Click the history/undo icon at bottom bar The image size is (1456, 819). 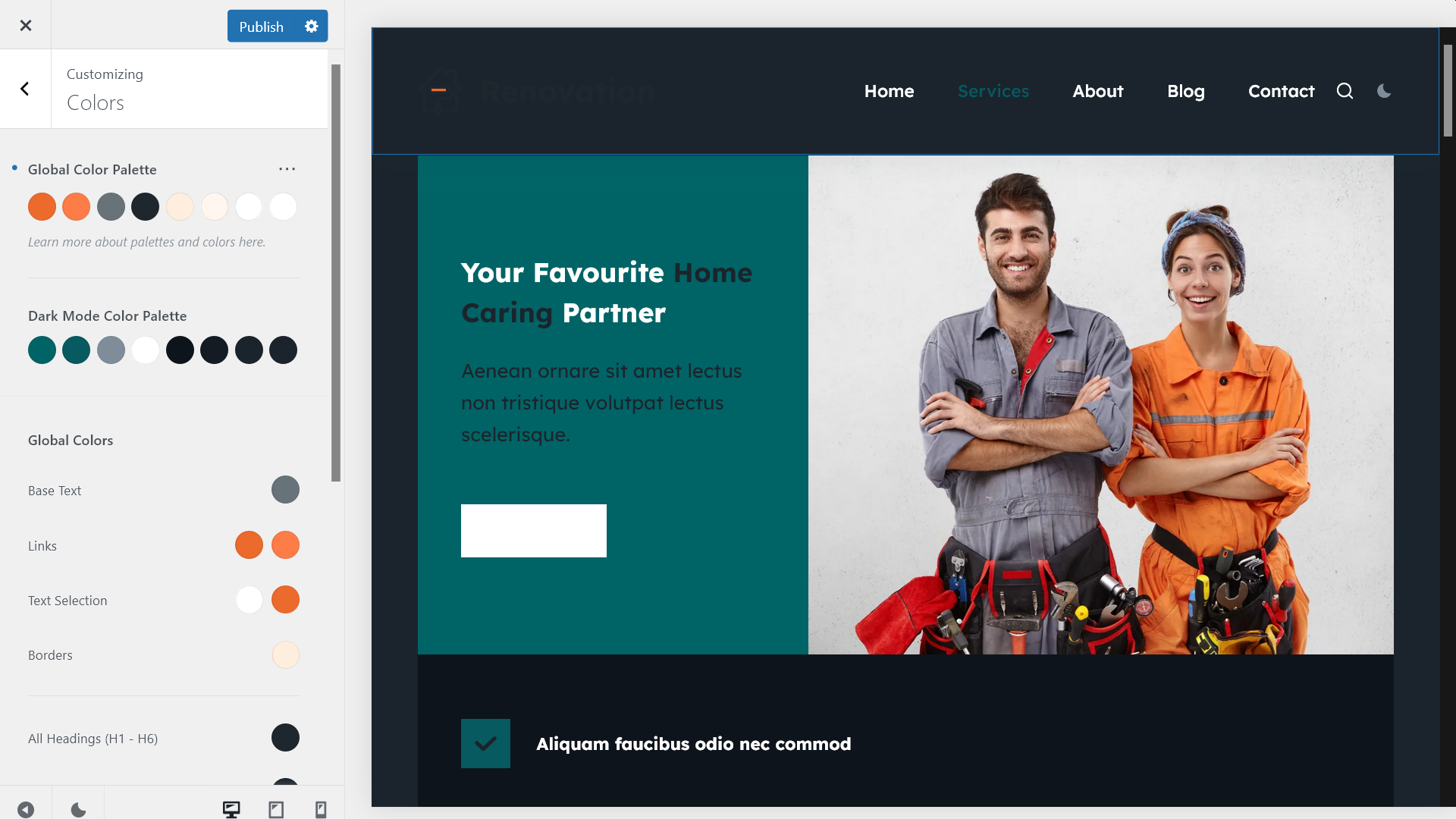[x=25, y=809]
